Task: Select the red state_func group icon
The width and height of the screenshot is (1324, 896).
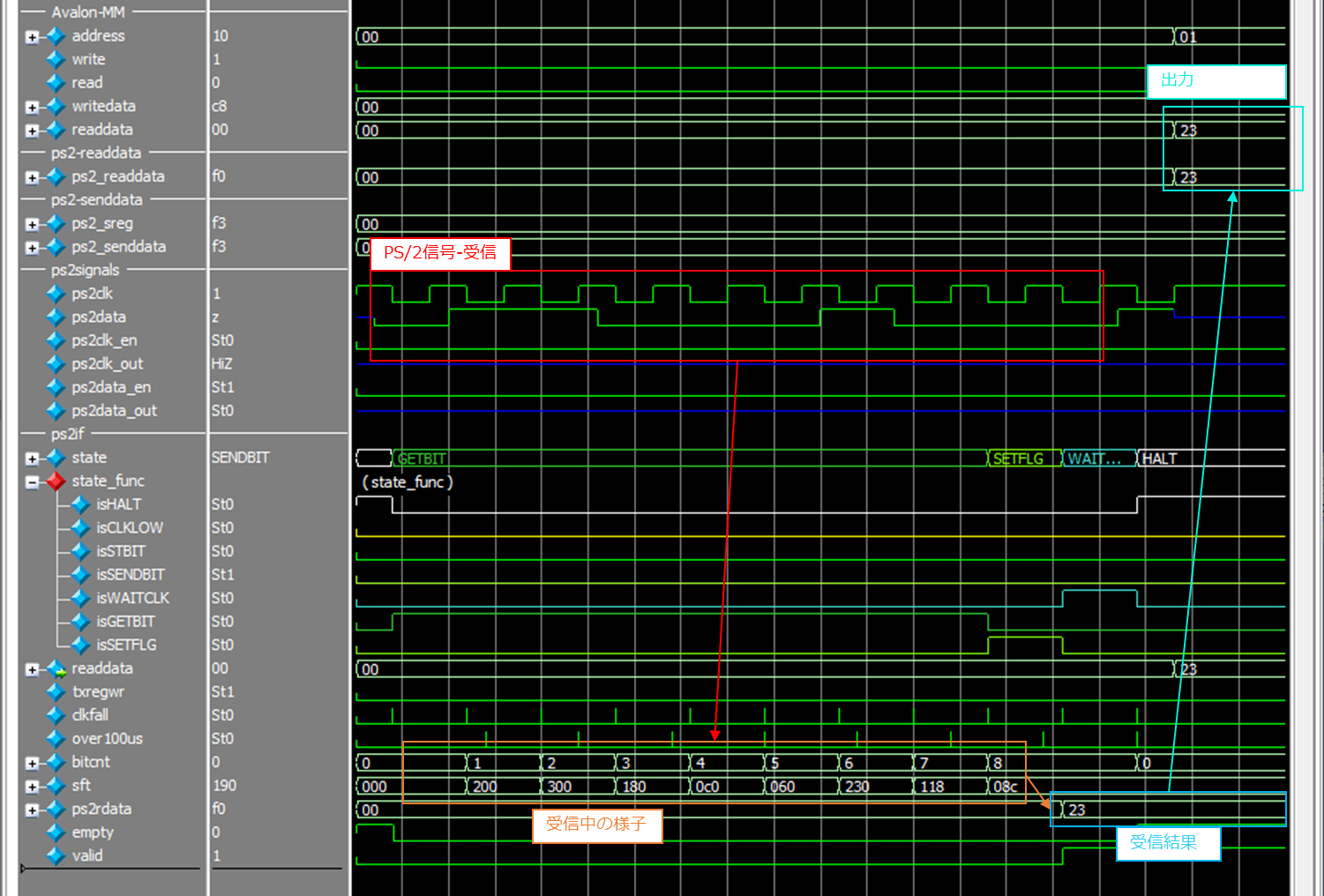Action: tap(56, 481)
